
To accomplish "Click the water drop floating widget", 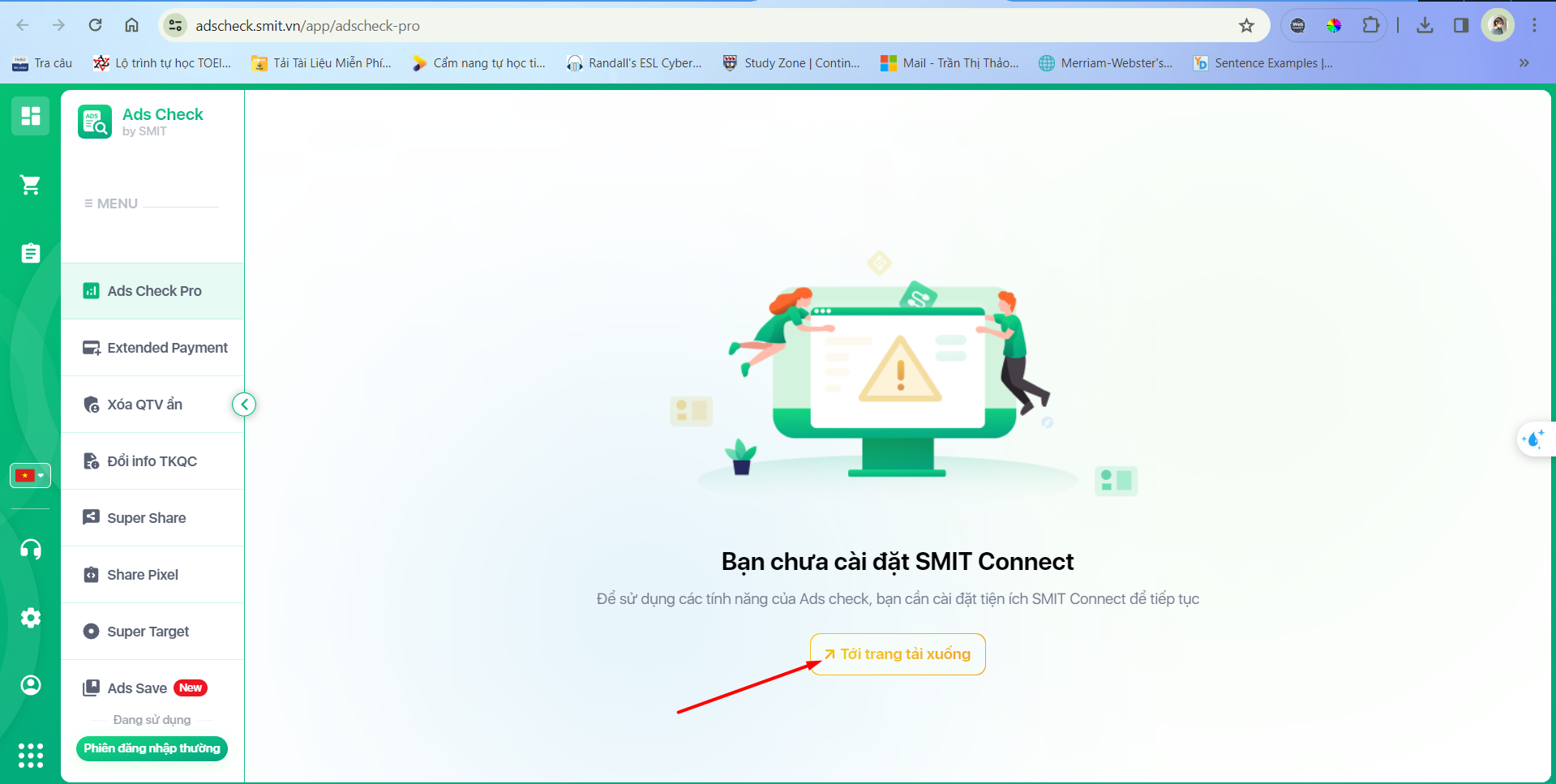I will [1533, 439].
